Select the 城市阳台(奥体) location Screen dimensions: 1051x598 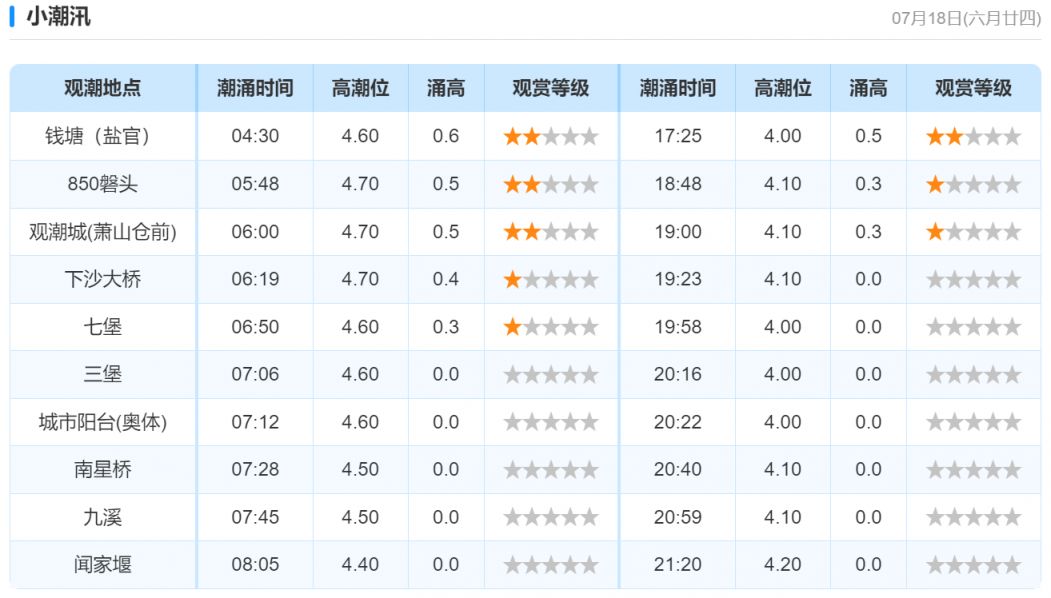103,422
